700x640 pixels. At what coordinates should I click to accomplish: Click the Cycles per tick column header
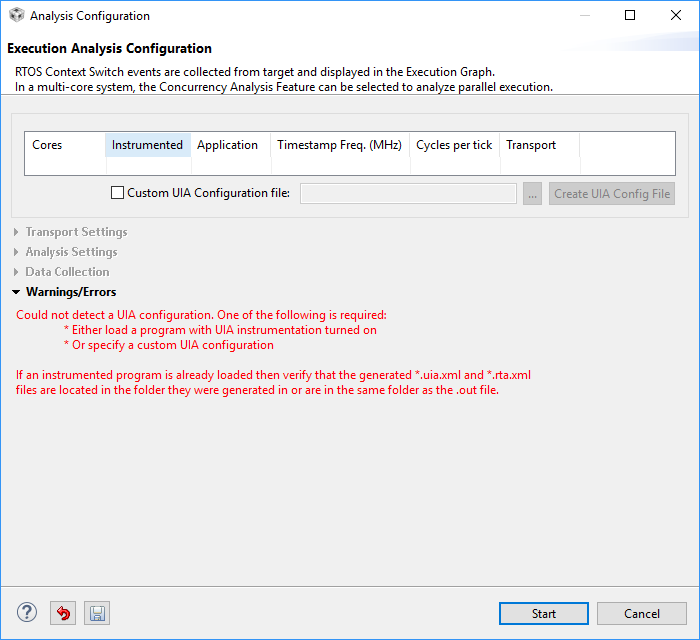454,145
